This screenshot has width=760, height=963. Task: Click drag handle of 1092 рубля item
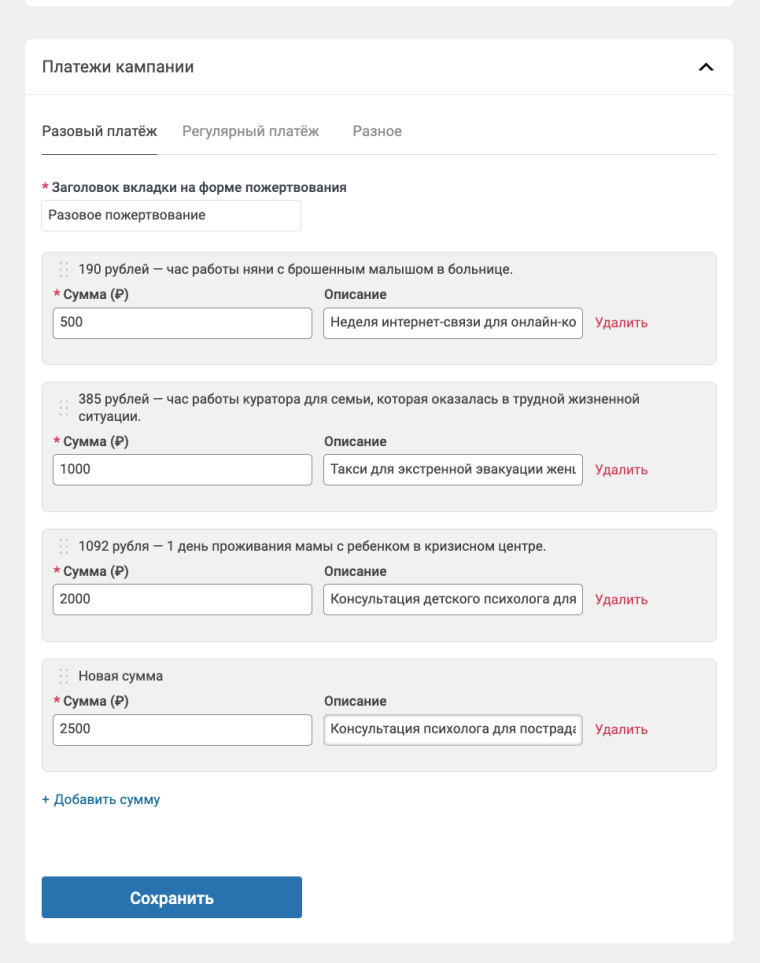[64, 546]
